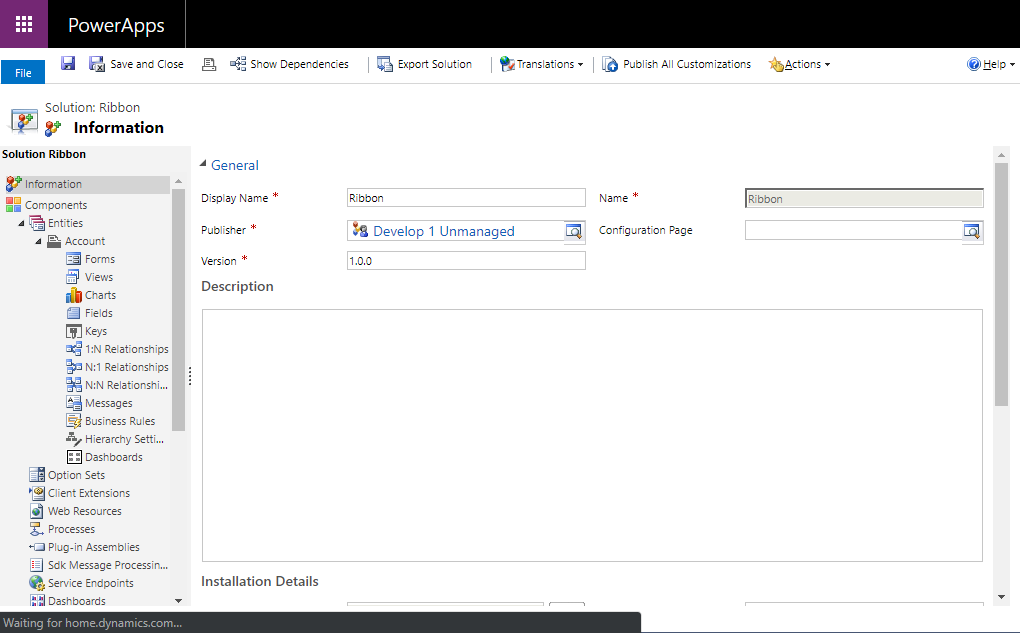Viewport: 1020px width, 633px height.
Task: Click the Service Endpoints globe icon
Action: pyautogui.click(x=37, y=583)
